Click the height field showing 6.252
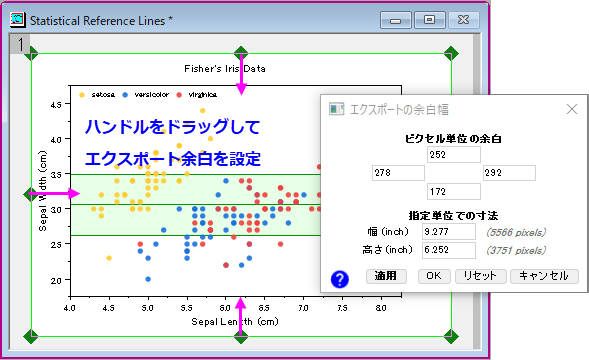 click(449, 250)
